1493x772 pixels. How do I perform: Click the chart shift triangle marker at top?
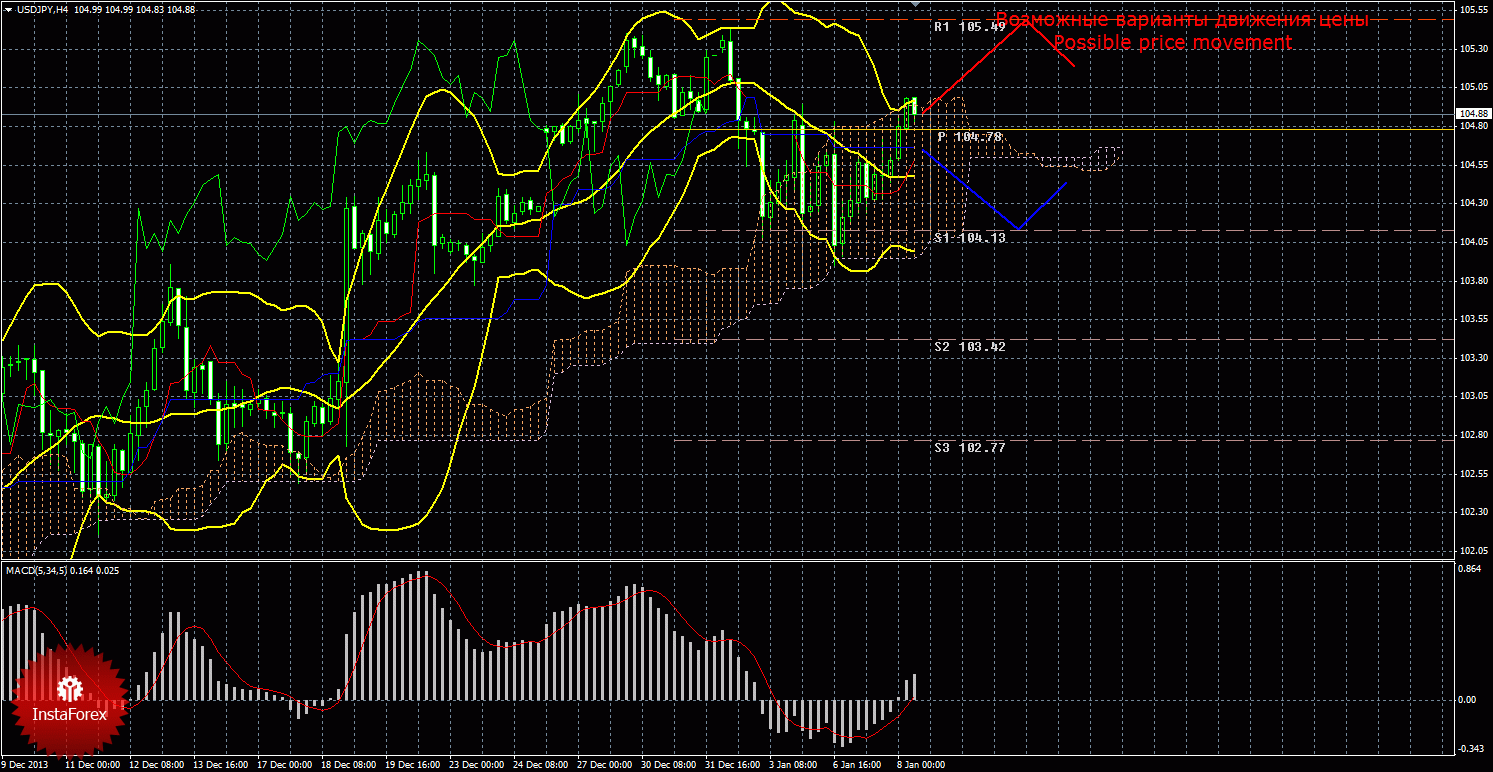915,5
